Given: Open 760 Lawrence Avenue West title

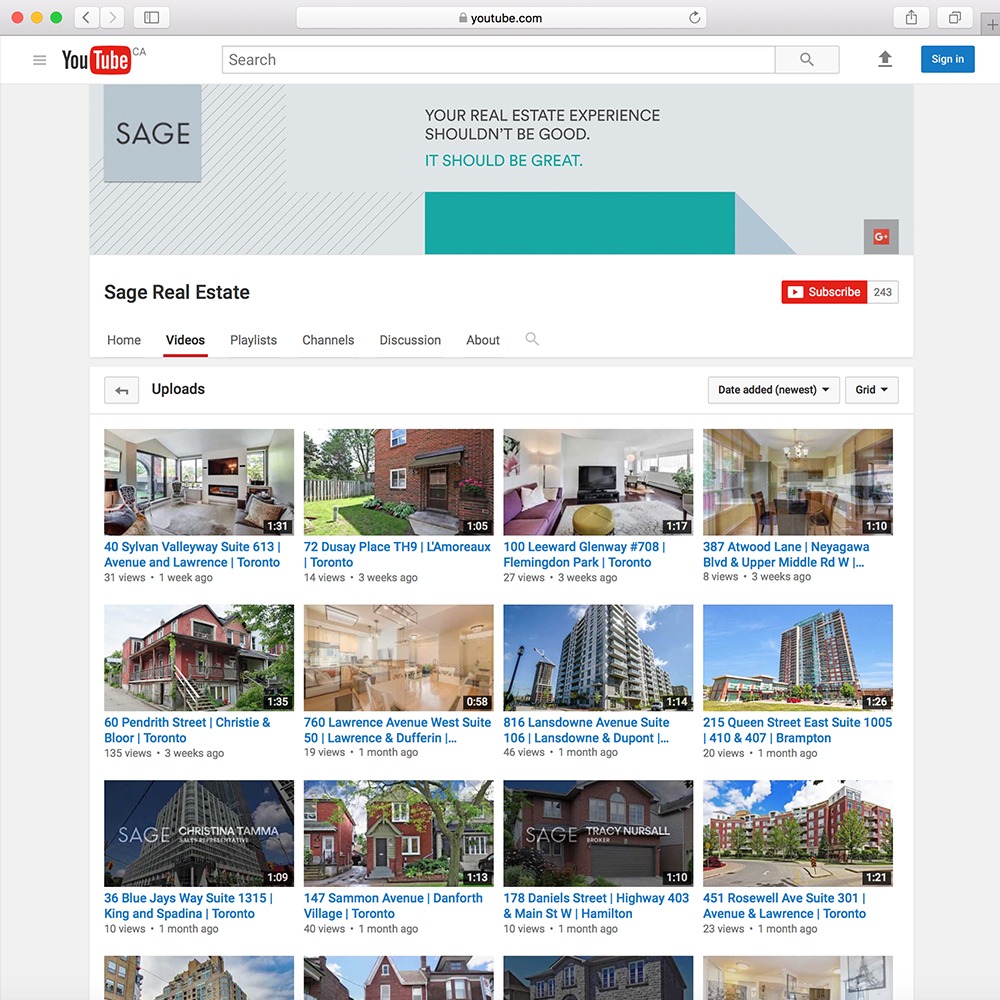Looking at the screenshot, I should (x=397, y=730).
